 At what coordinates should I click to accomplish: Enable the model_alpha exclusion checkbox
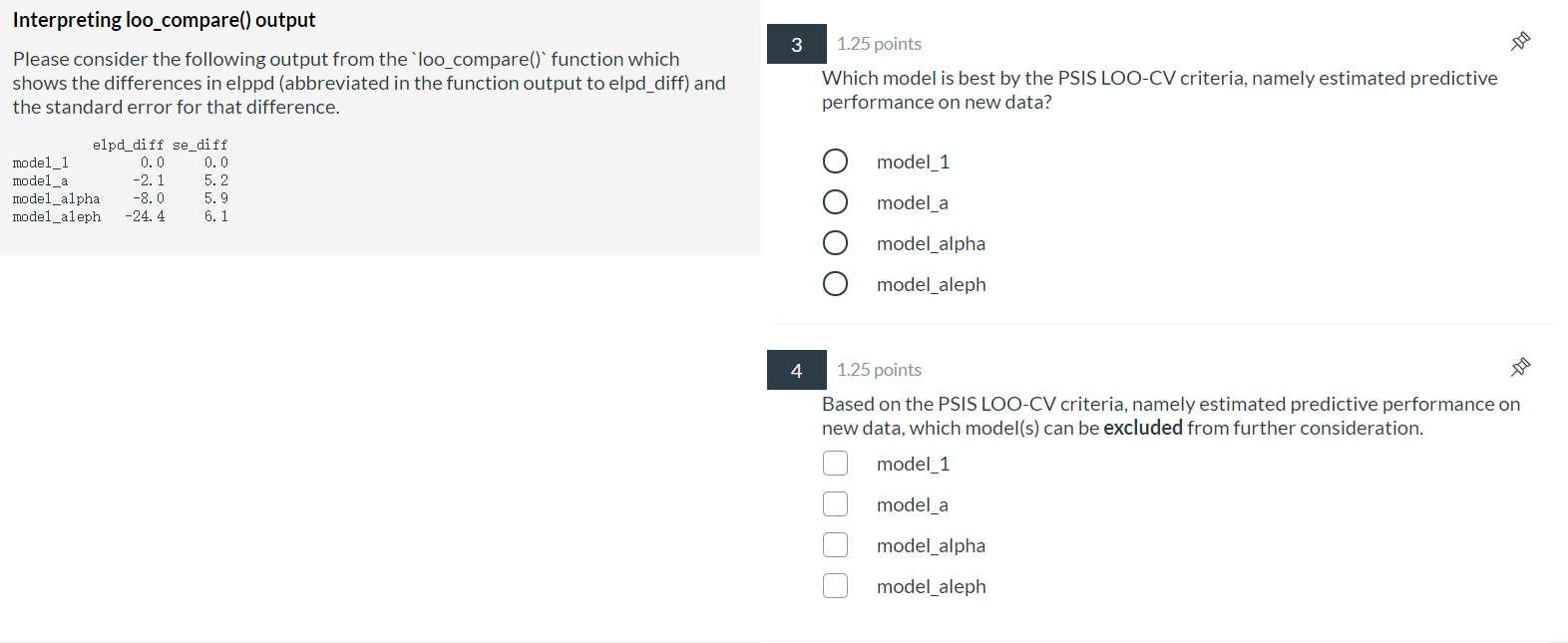[836, 545]
